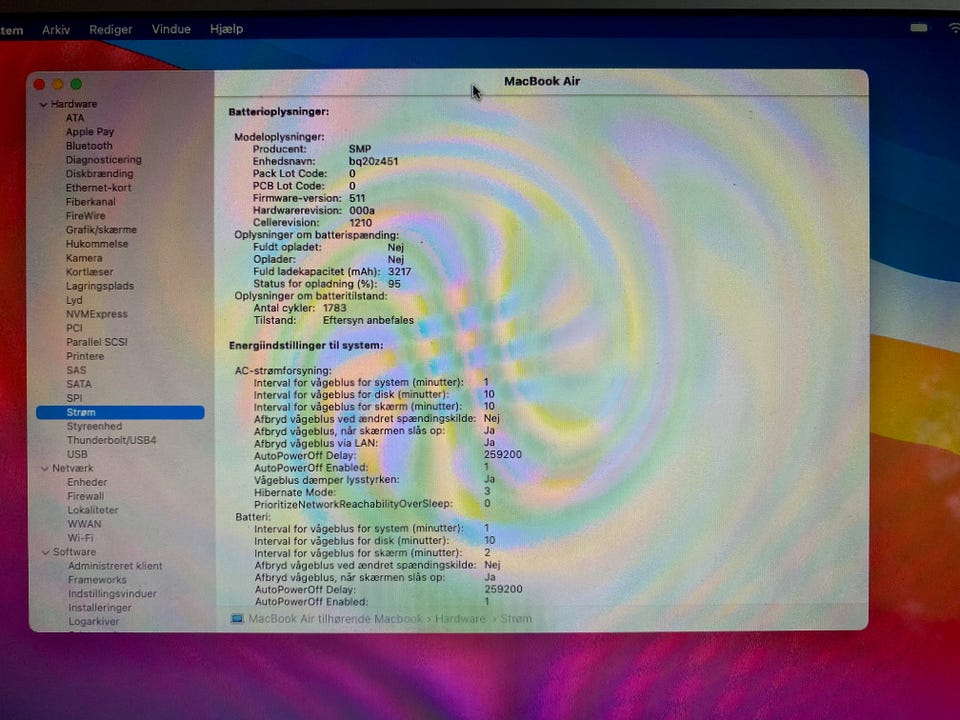Viewport: 960px width, 720px height.
Task: Select Kortlæser in the sidebar
Action: point(89,272)
